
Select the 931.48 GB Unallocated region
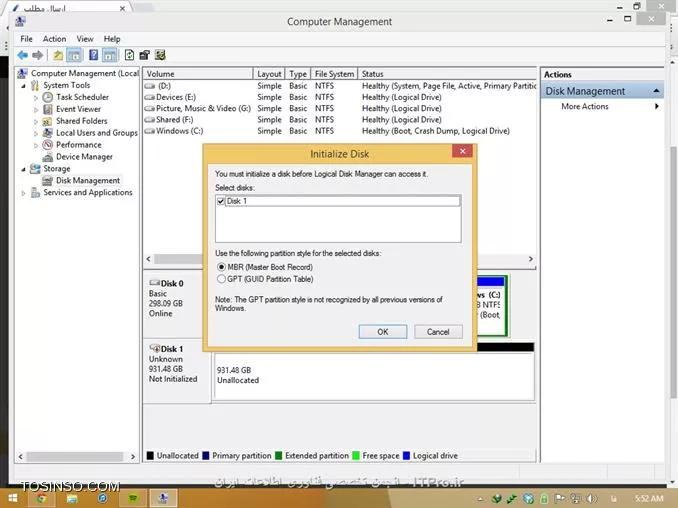374,376
